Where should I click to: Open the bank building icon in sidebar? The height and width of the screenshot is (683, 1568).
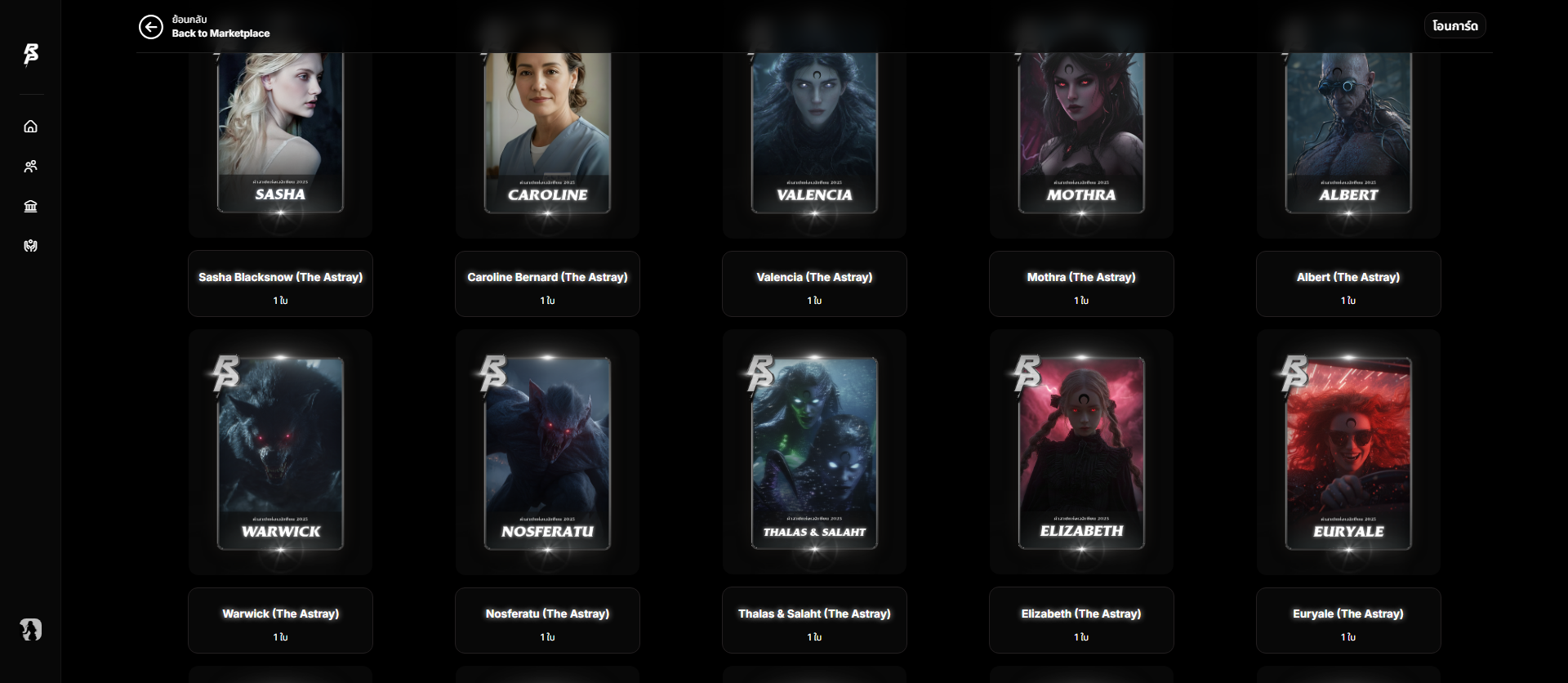point(30,207)
